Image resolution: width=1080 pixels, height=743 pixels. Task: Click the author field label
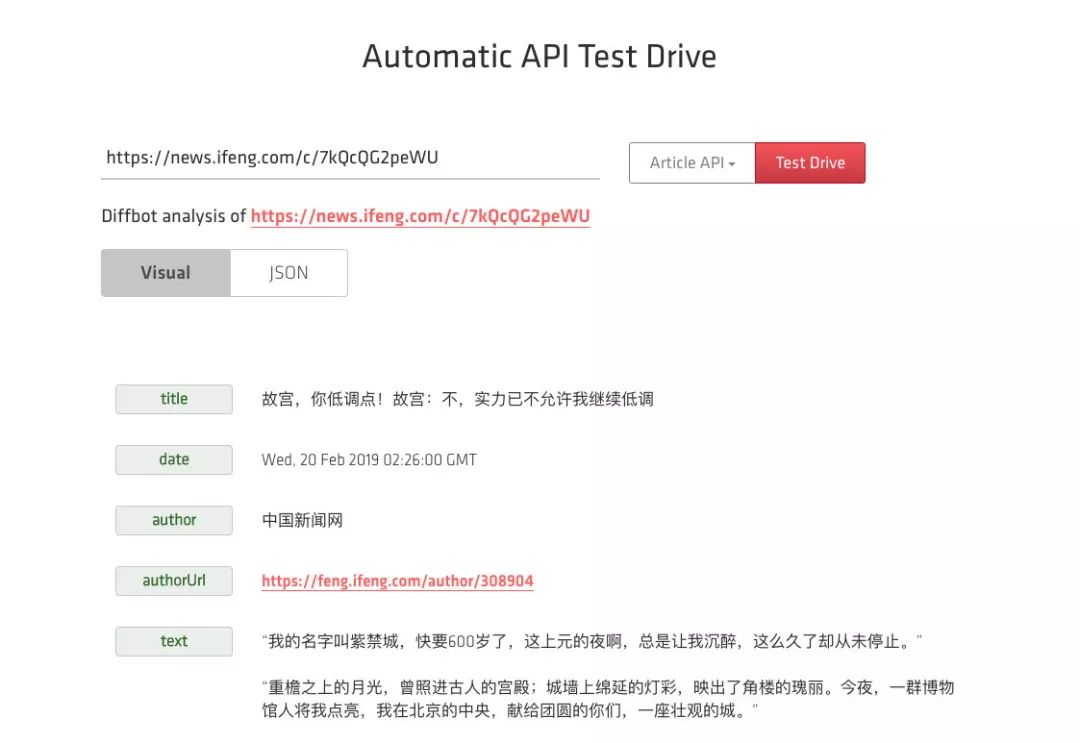click(x=174, y=521)
